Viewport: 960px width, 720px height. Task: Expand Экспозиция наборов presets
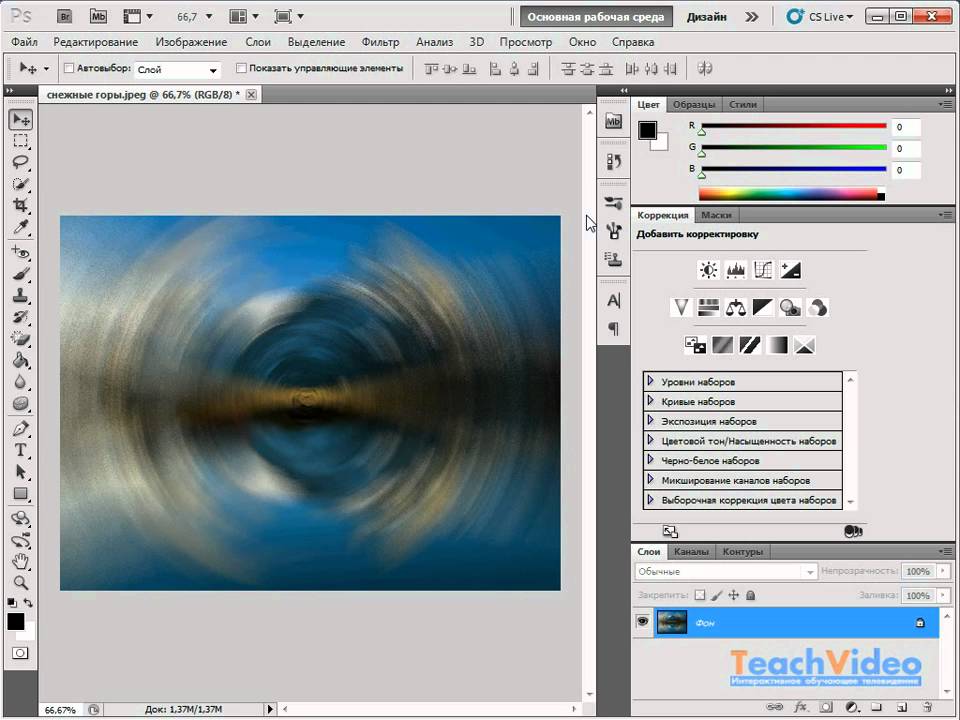(x=650, y=421)
